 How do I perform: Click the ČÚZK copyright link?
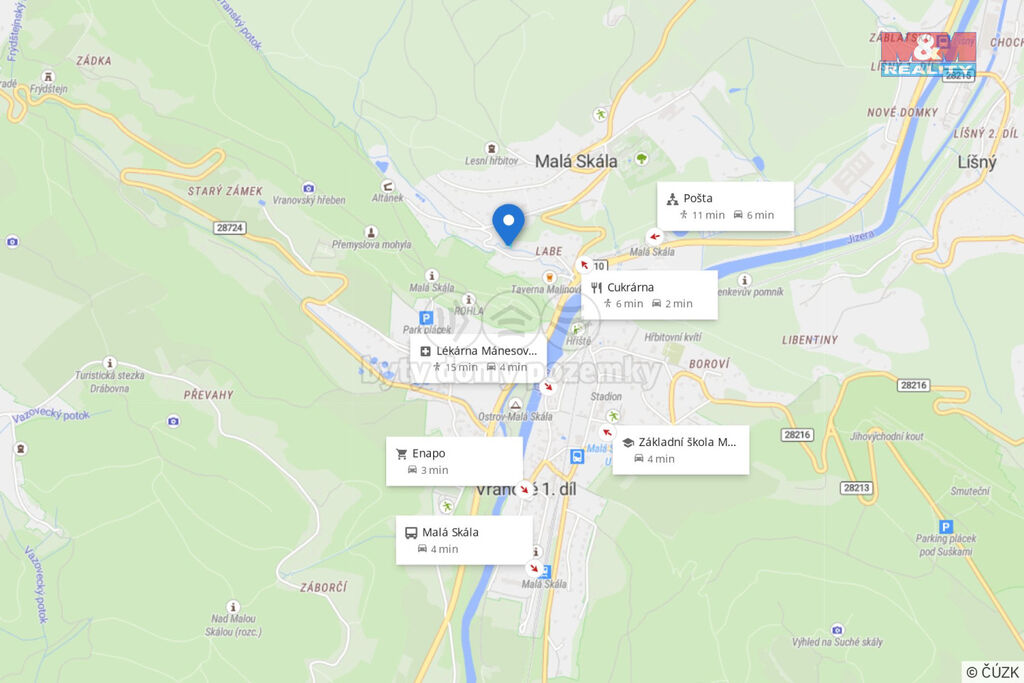[992, 672]
